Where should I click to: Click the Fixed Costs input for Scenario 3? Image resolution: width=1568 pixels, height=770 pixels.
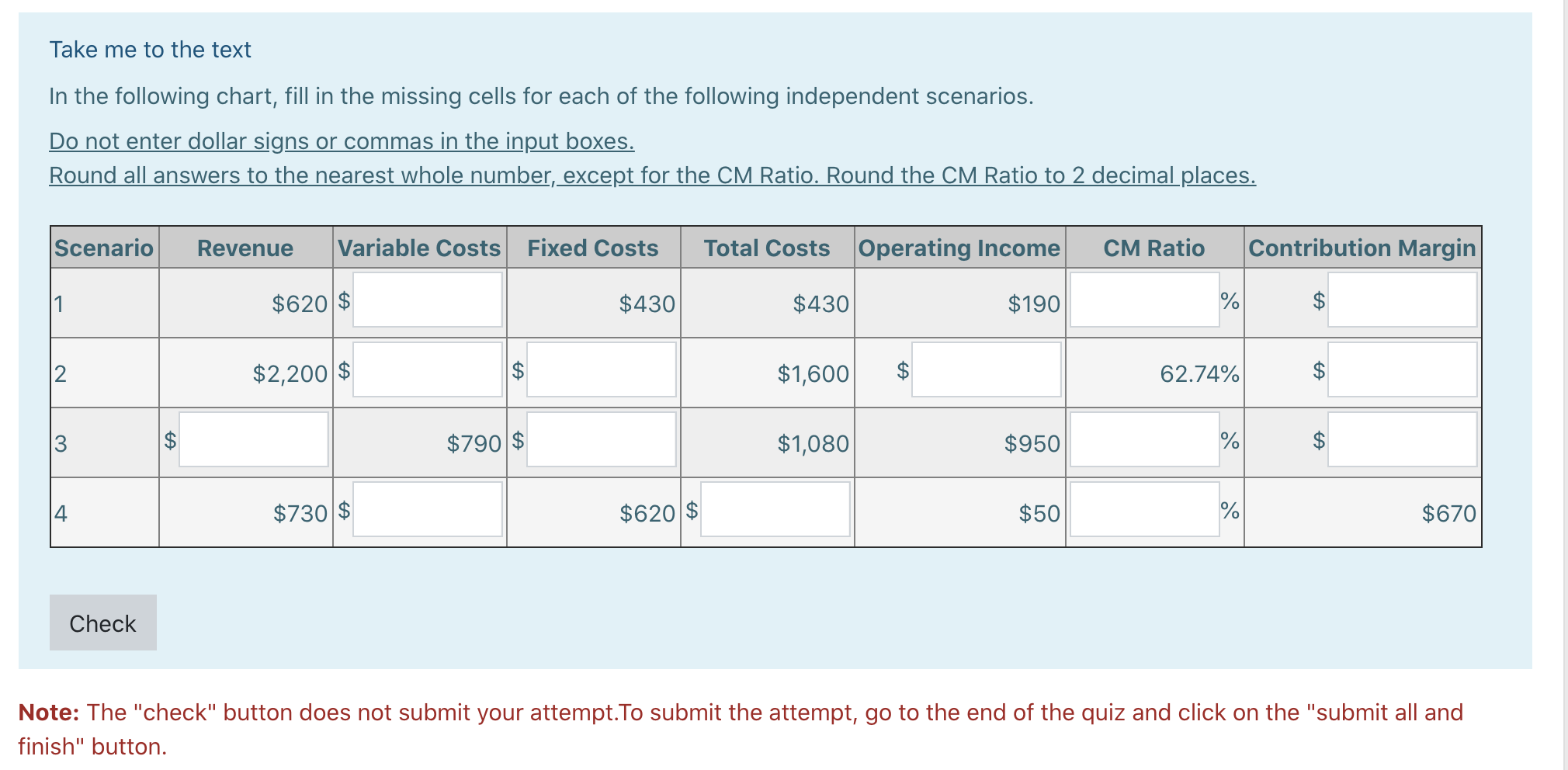click(x=600, y=441)
